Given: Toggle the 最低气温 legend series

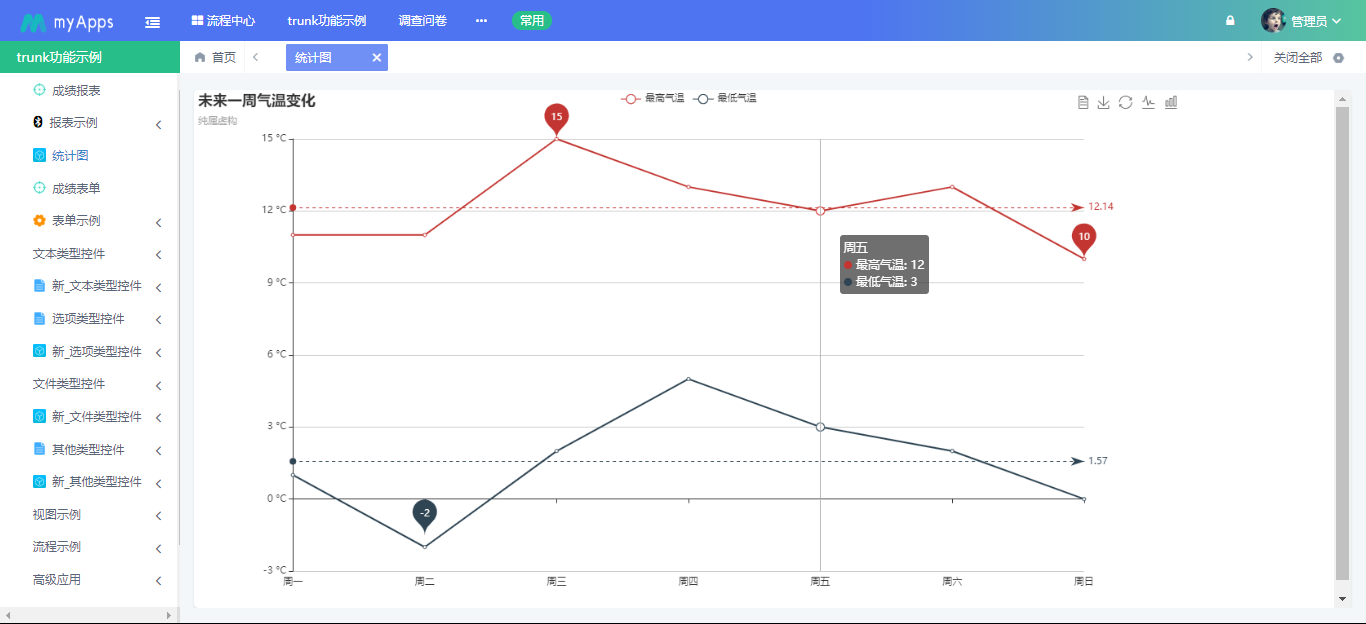Looking at the screenshot, I should pos(726,98).
